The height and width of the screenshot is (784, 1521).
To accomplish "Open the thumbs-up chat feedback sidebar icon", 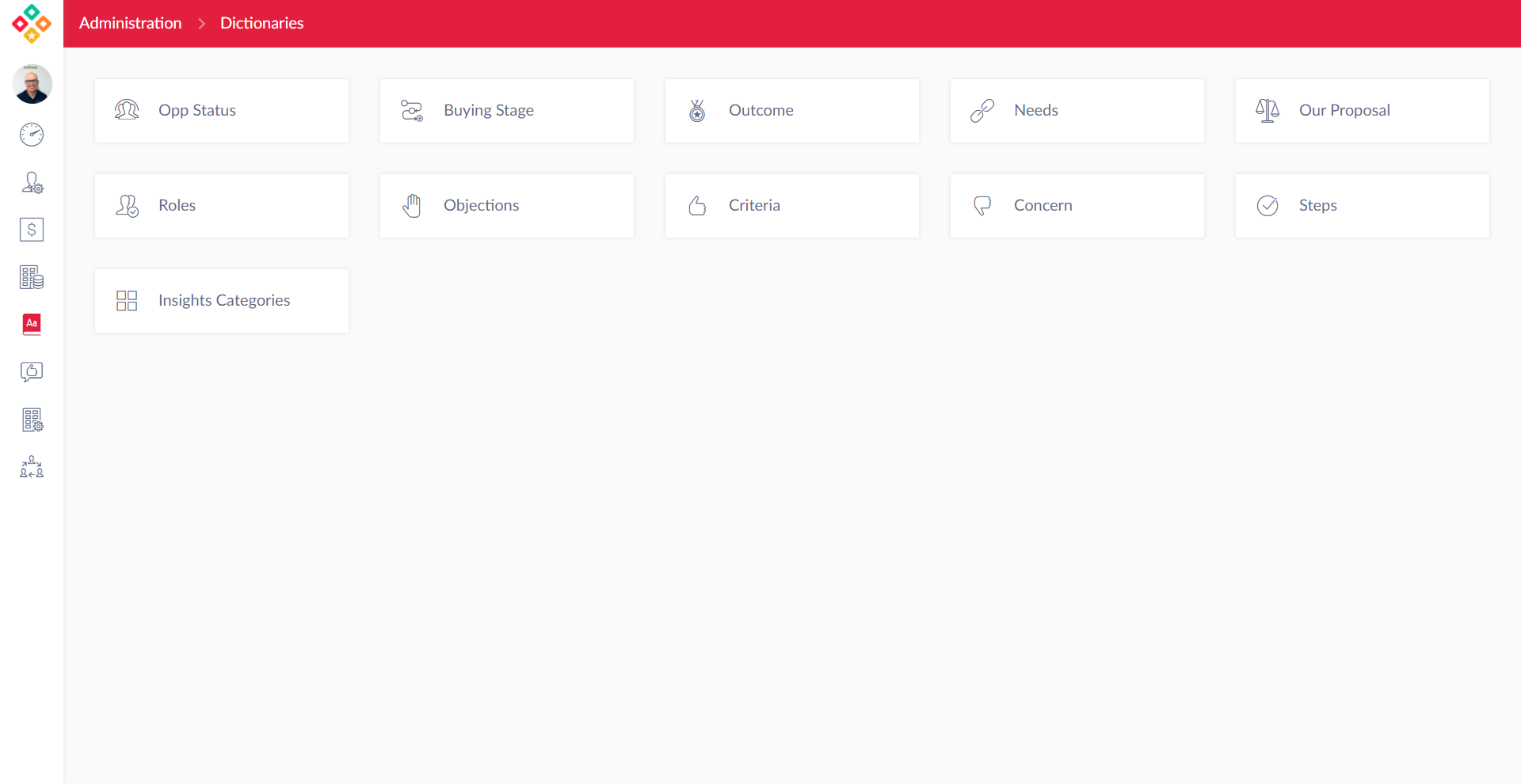I will (x=32, y=371).
